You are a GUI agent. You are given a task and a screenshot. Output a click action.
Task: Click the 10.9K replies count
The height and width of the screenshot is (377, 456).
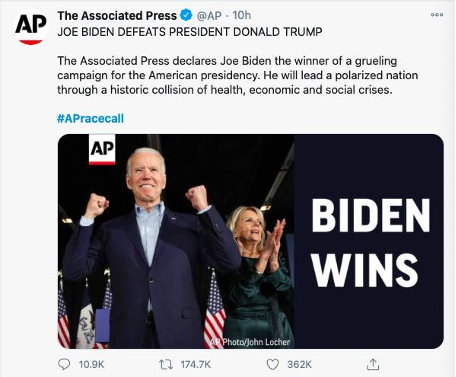(x=92, y=364)
